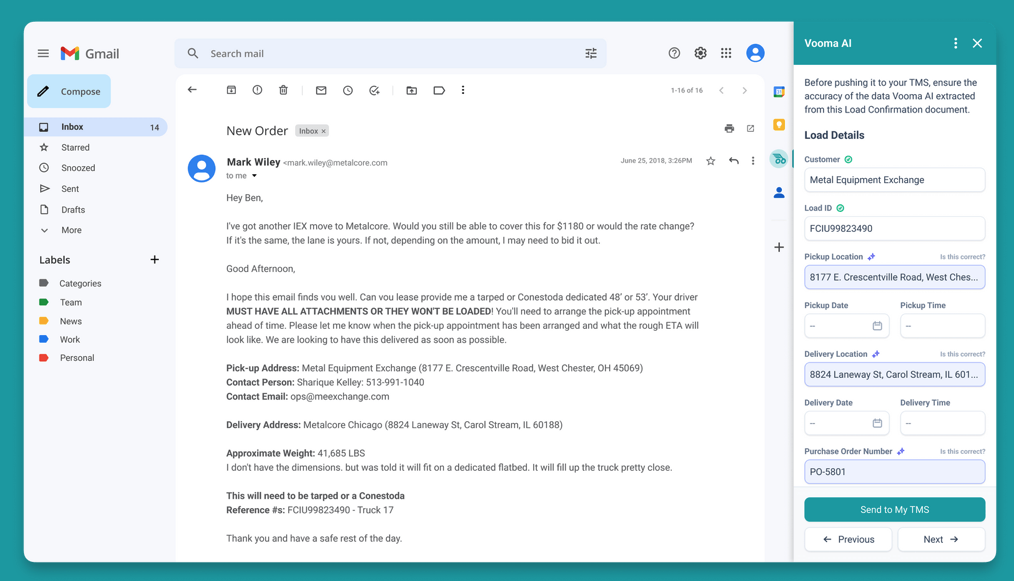The width and height of the screenshot is (1014, 581).
Task: Open Contacts side panel
Action: (x=779, y=192)
